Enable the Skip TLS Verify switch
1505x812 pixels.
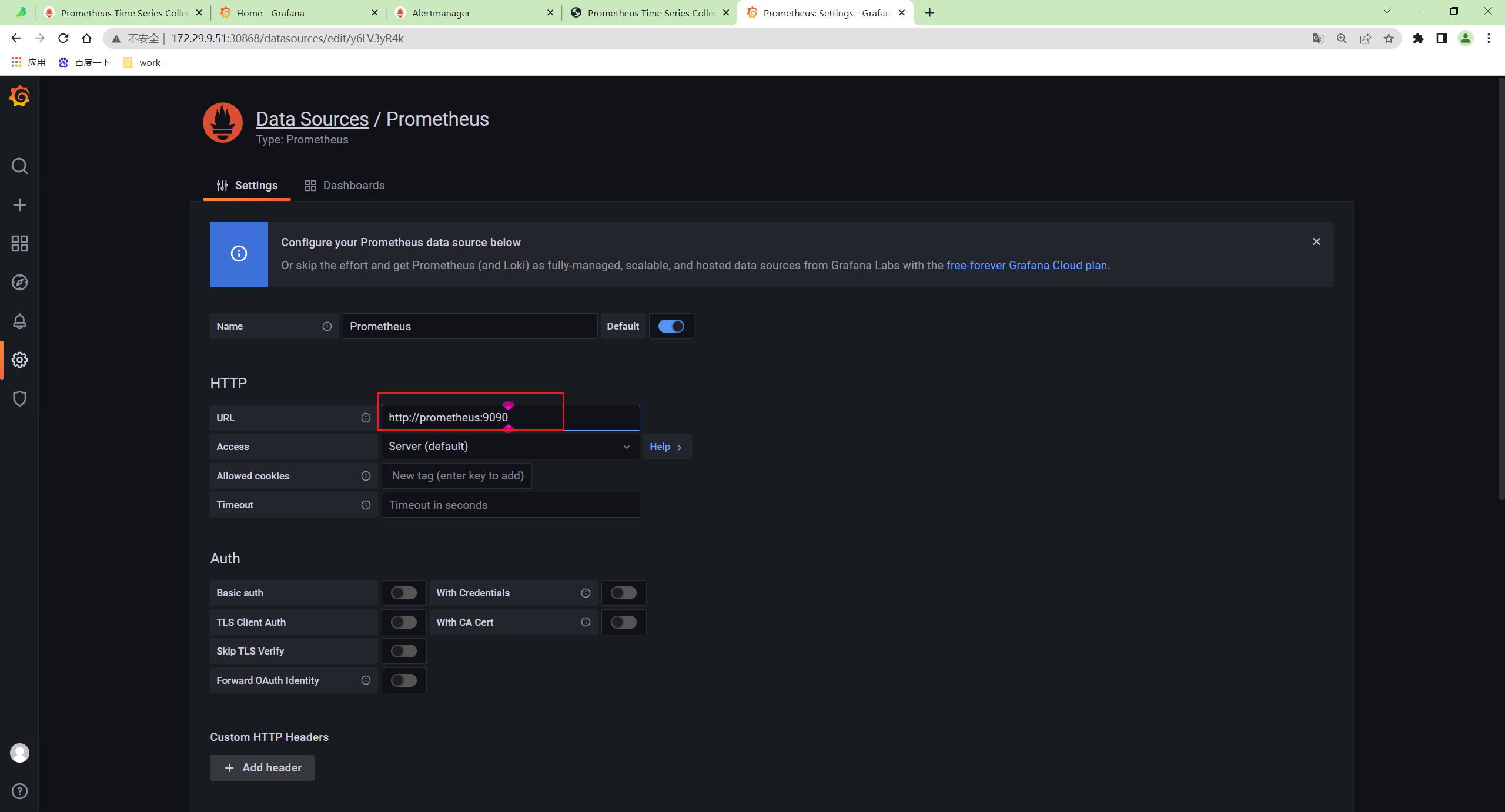(404, 651)
